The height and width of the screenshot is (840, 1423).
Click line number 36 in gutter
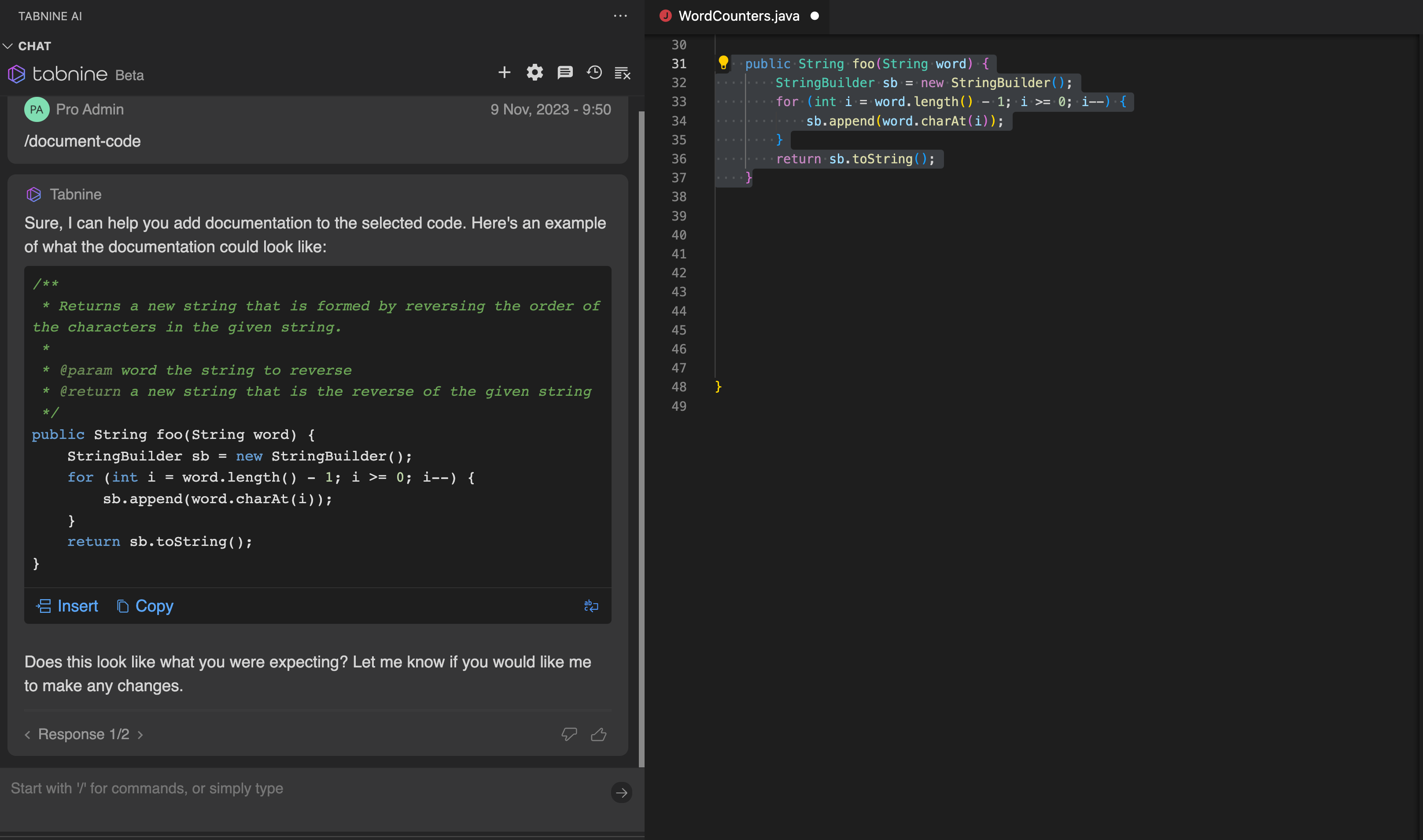click(x=678, y=159)
